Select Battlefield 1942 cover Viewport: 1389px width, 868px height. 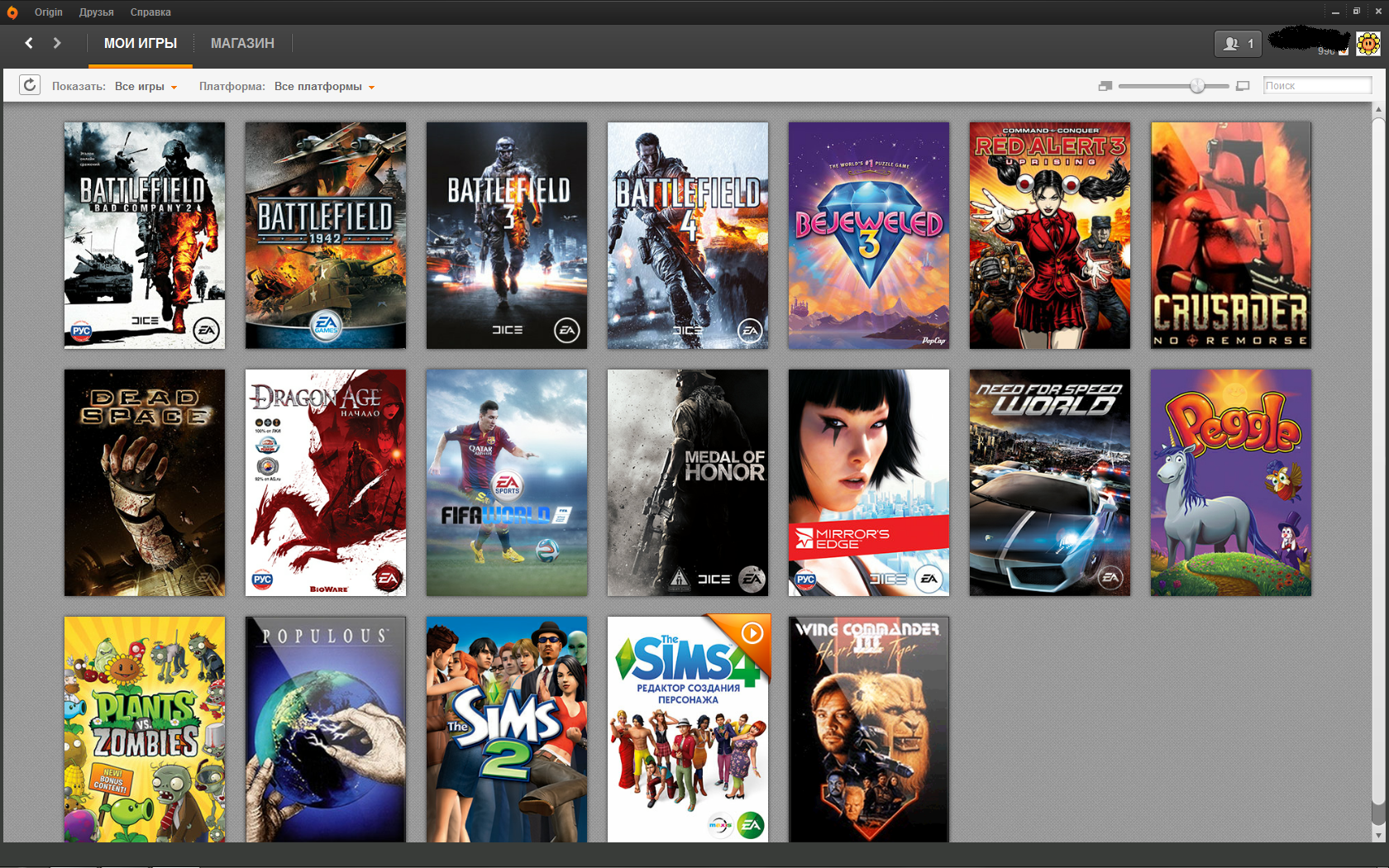[x=326, y=236]
